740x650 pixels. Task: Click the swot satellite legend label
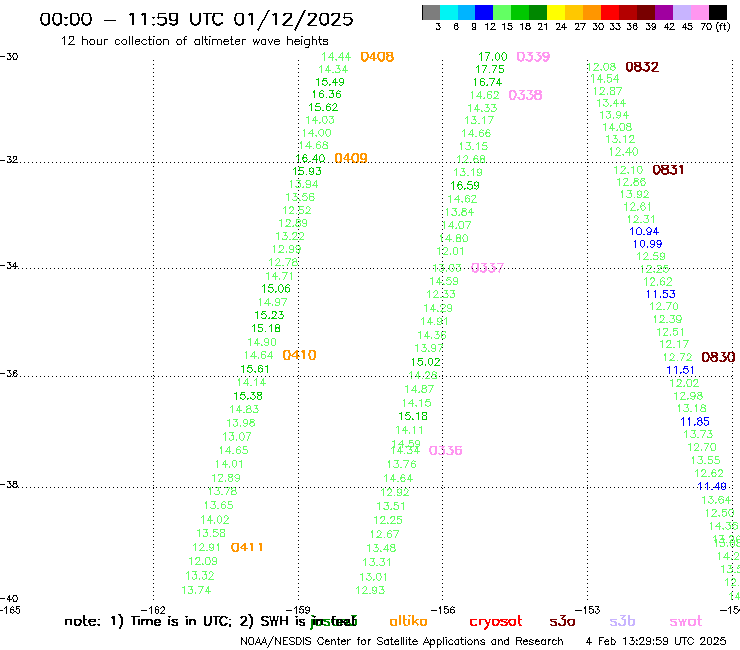686,622
